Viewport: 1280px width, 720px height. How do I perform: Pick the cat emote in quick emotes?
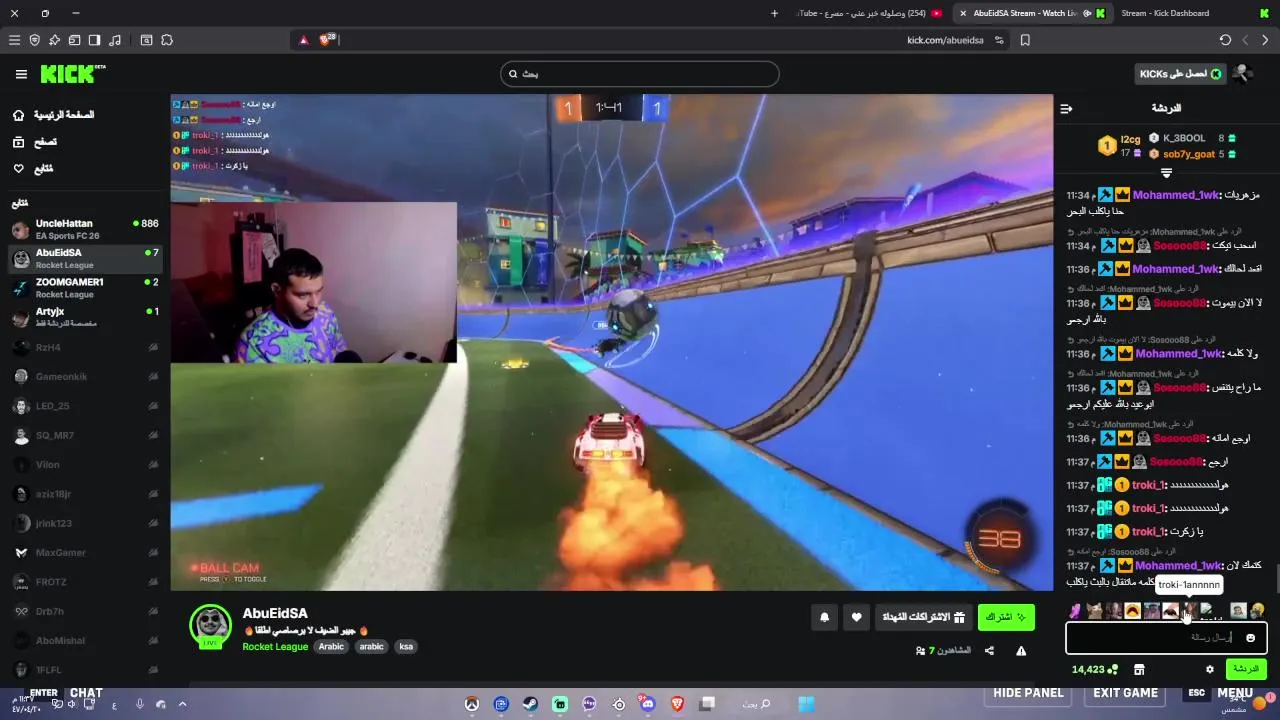click(1095, 610)
